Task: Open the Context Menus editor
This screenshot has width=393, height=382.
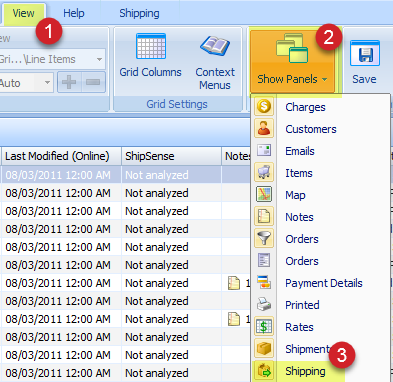Action: (215, 62)
